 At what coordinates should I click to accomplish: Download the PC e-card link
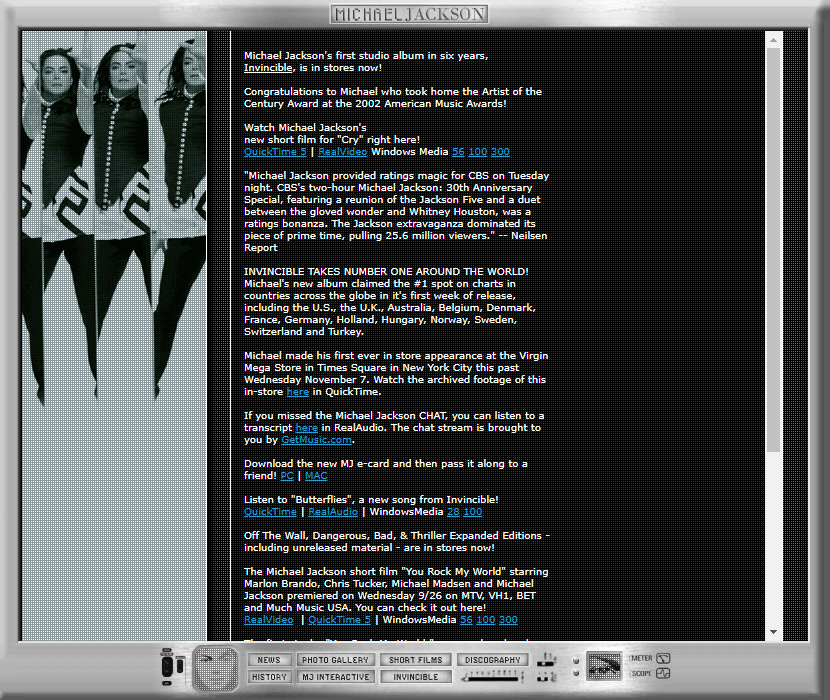point(287,476)
